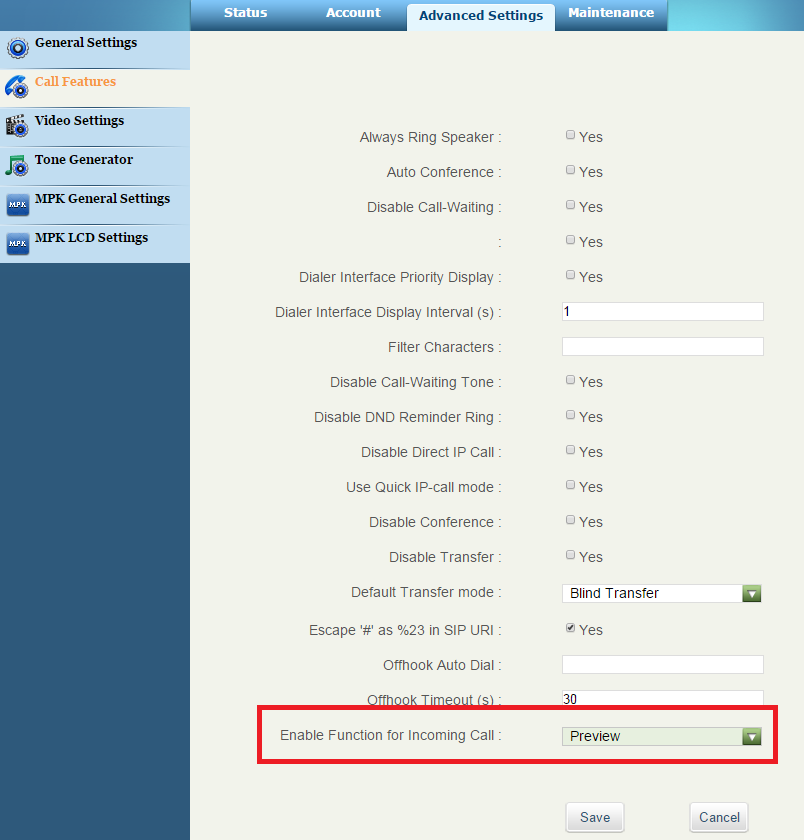Click the Call Features phone icon
This screenshot has width=804, height=840.
pyautogui.click(x=17, y=87)
